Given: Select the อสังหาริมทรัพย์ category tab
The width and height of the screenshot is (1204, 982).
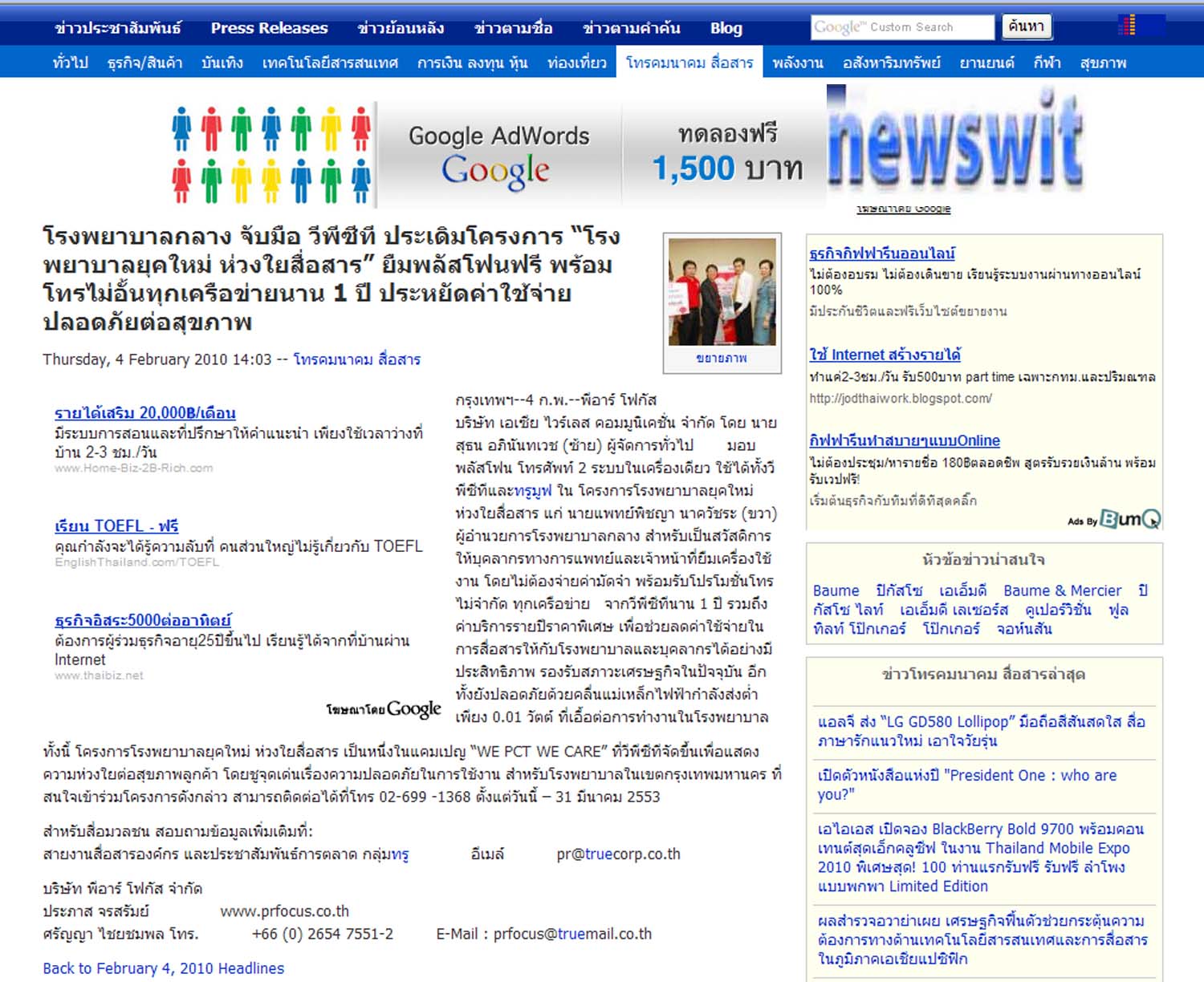Looking at the screenshot, I should click(891, 63).
